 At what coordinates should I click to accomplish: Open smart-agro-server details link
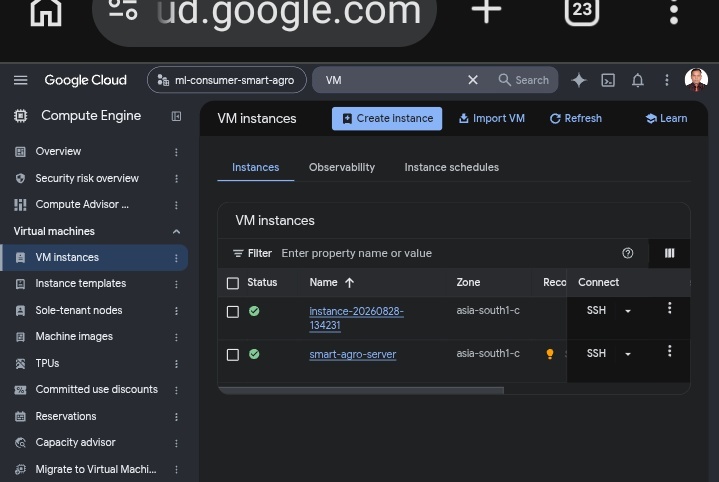(353, 355)
